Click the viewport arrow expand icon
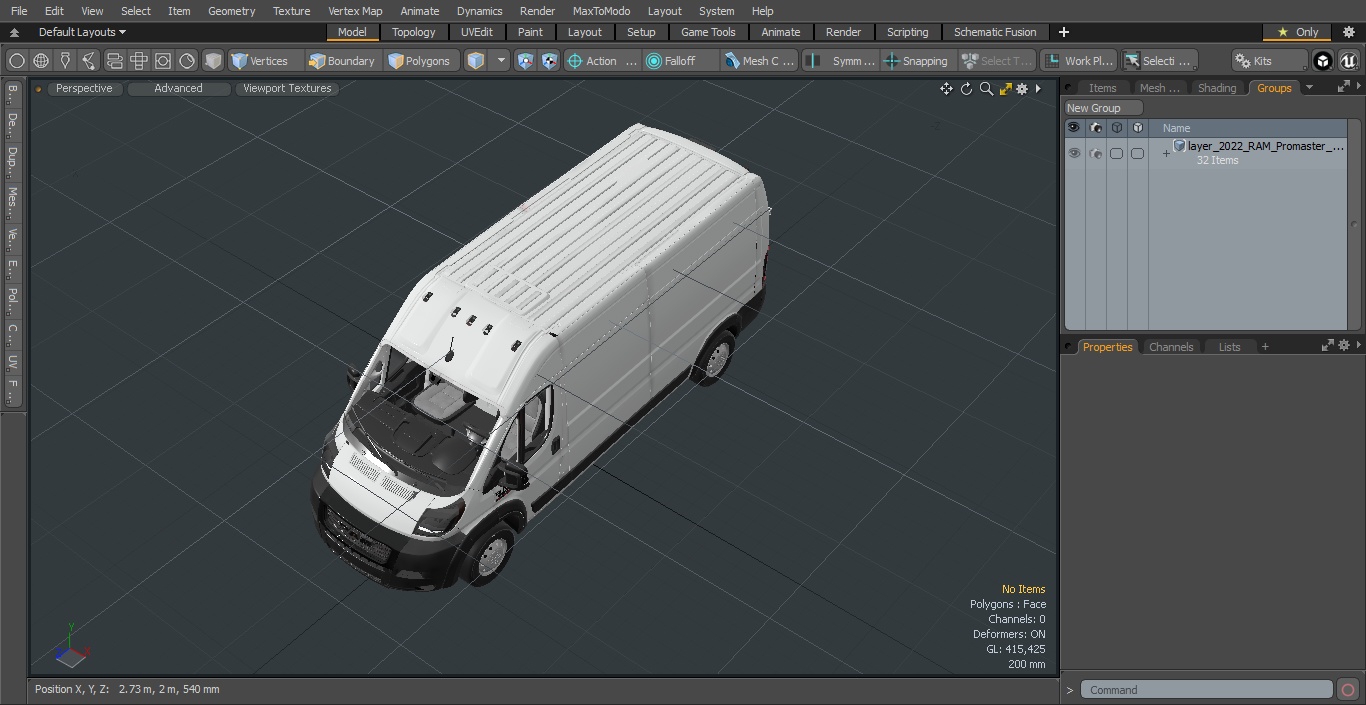This screenshot has width=1366, height=705. pos(1038,89)
